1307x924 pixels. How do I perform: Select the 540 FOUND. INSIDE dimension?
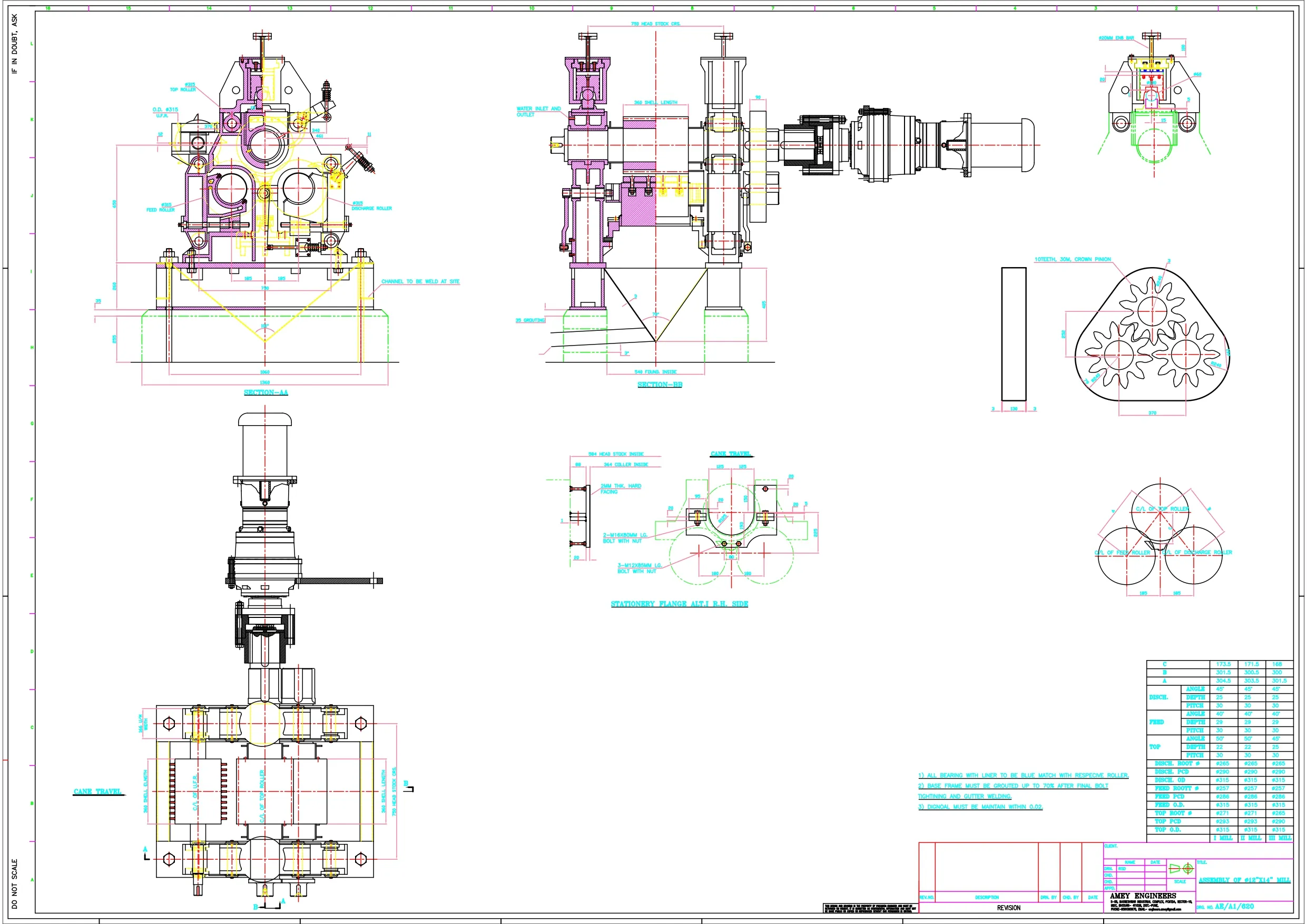click(656, 372)
